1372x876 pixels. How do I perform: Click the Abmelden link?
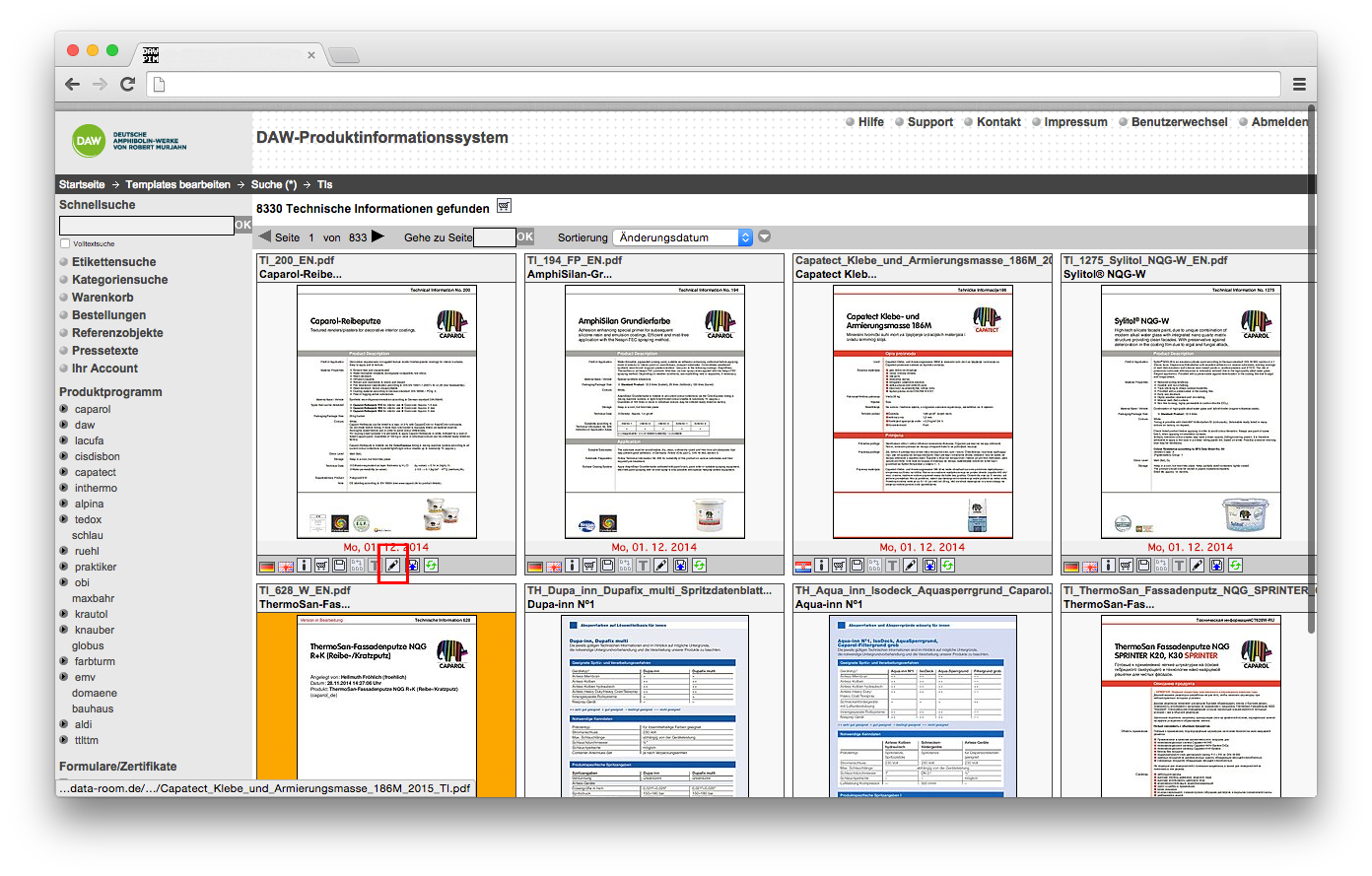pos(1279,122)
